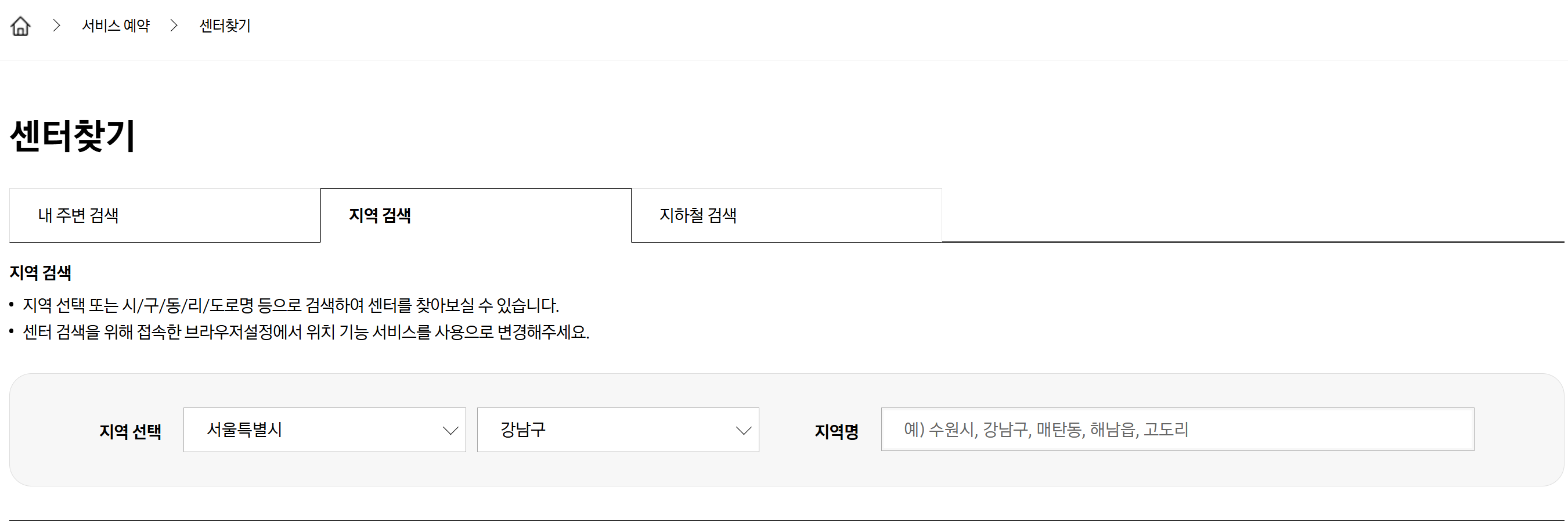
Task: Select the 센터찾기 breadcrumb item
Action: click(225, 26)
